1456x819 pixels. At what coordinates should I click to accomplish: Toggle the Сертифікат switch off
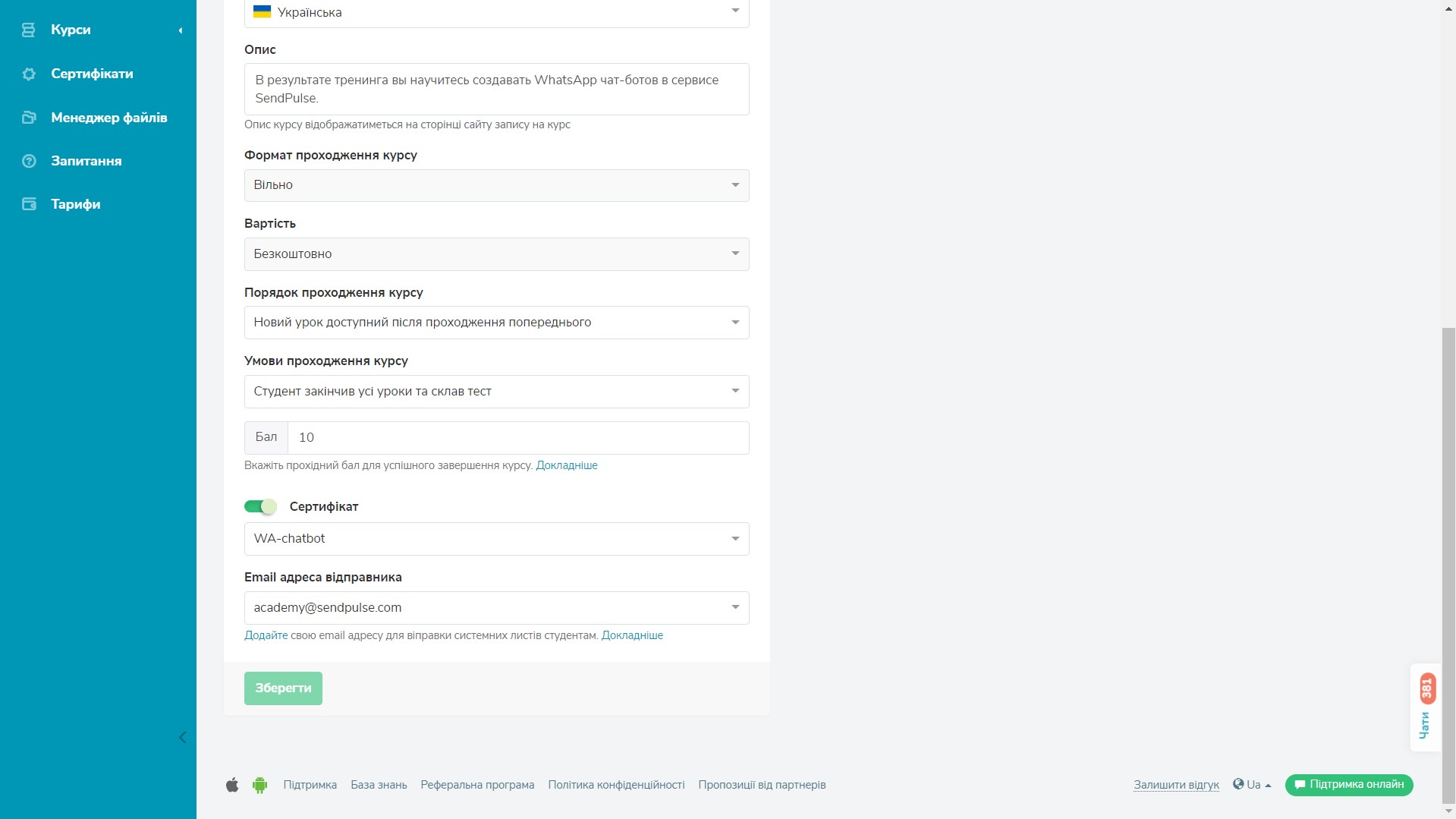260,506
